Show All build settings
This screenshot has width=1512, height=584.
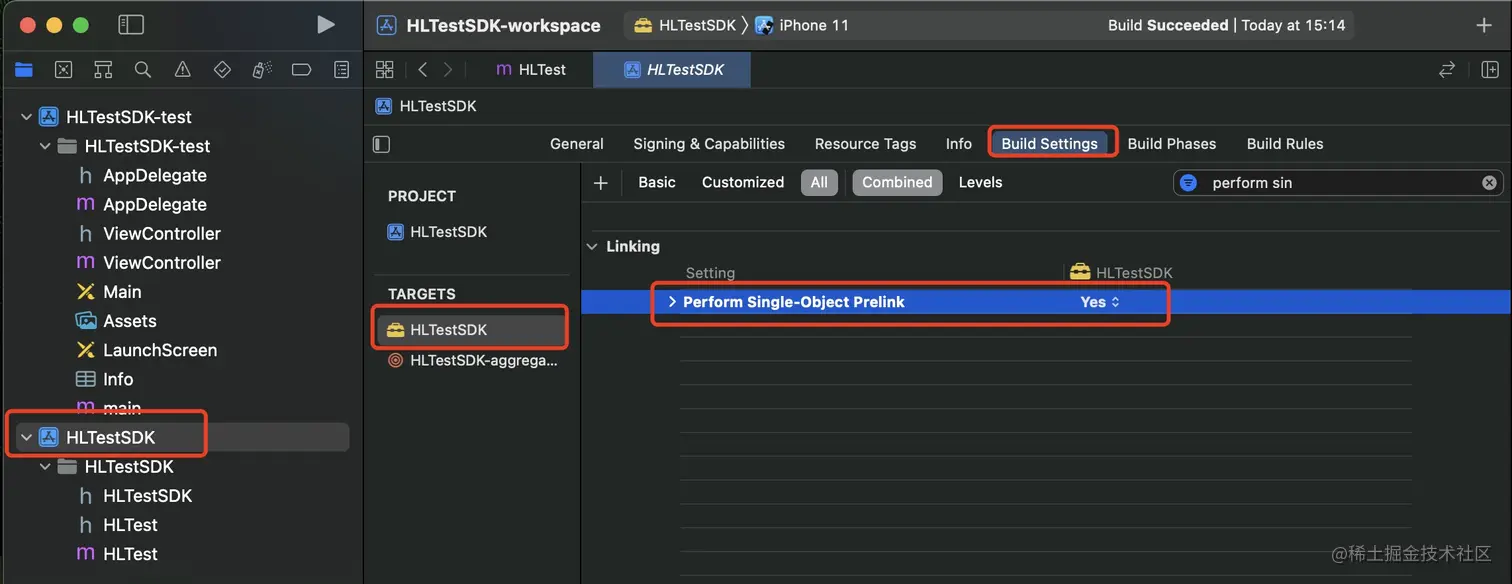pos(819,183)
